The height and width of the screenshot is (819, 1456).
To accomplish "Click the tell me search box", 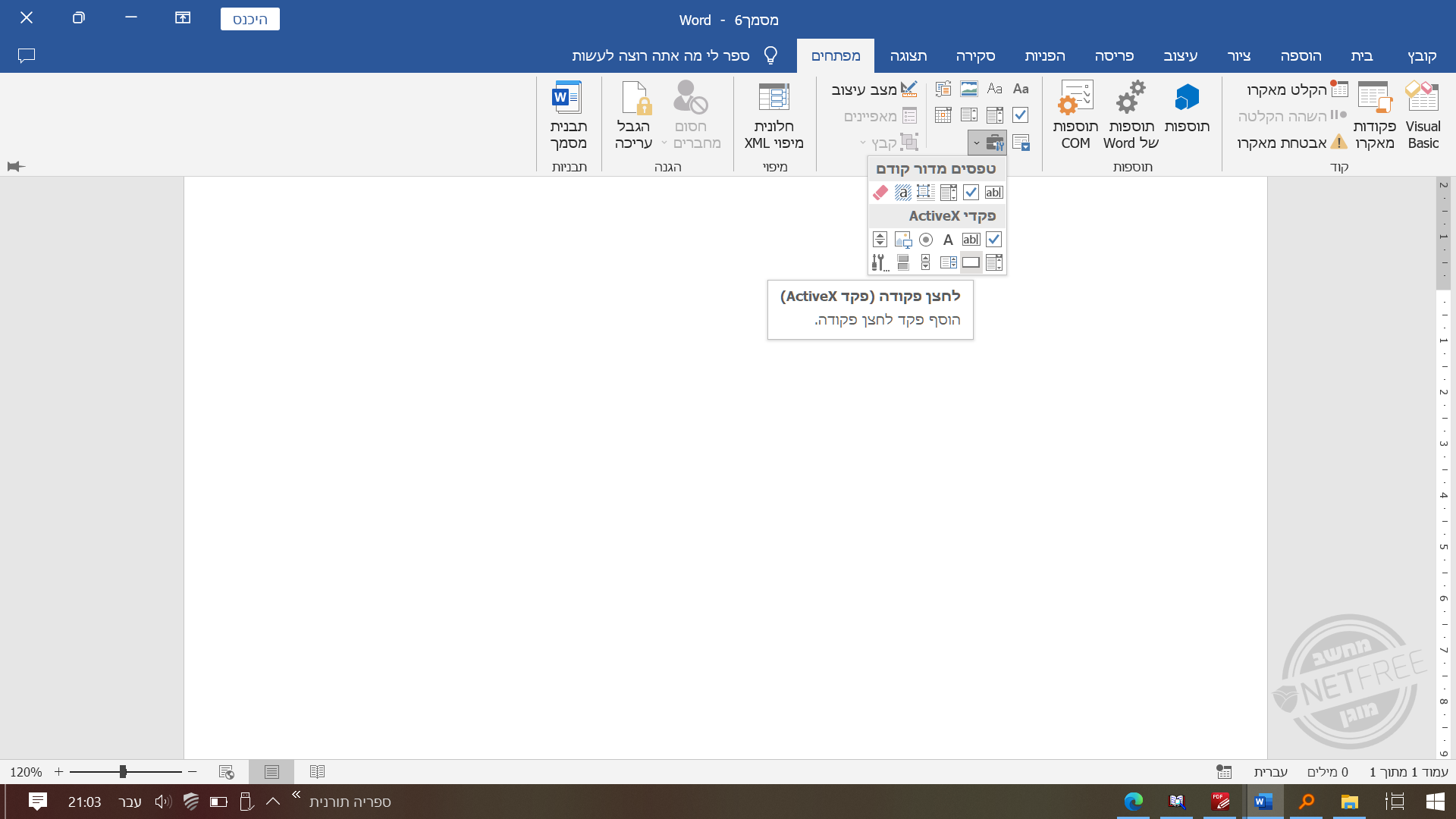I will tap(675, 56).
